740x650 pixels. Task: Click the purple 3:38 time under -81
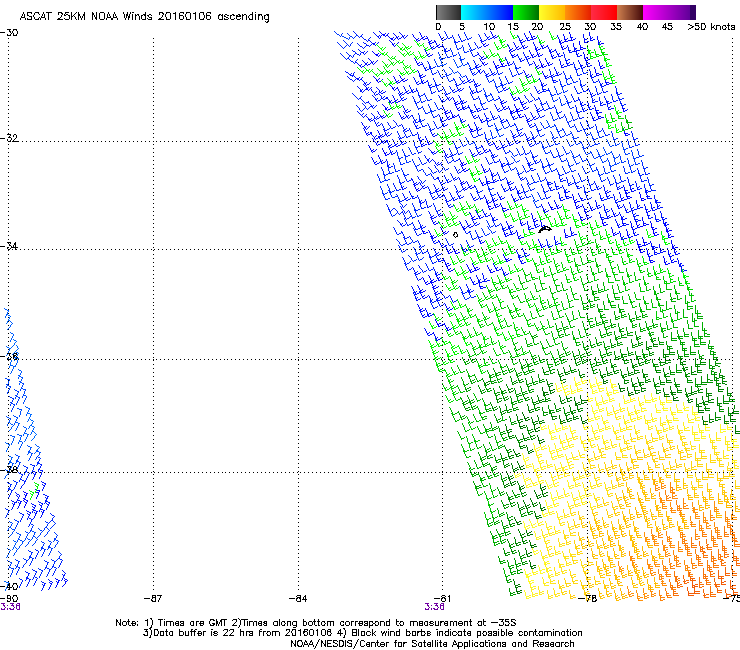point(435,607)
